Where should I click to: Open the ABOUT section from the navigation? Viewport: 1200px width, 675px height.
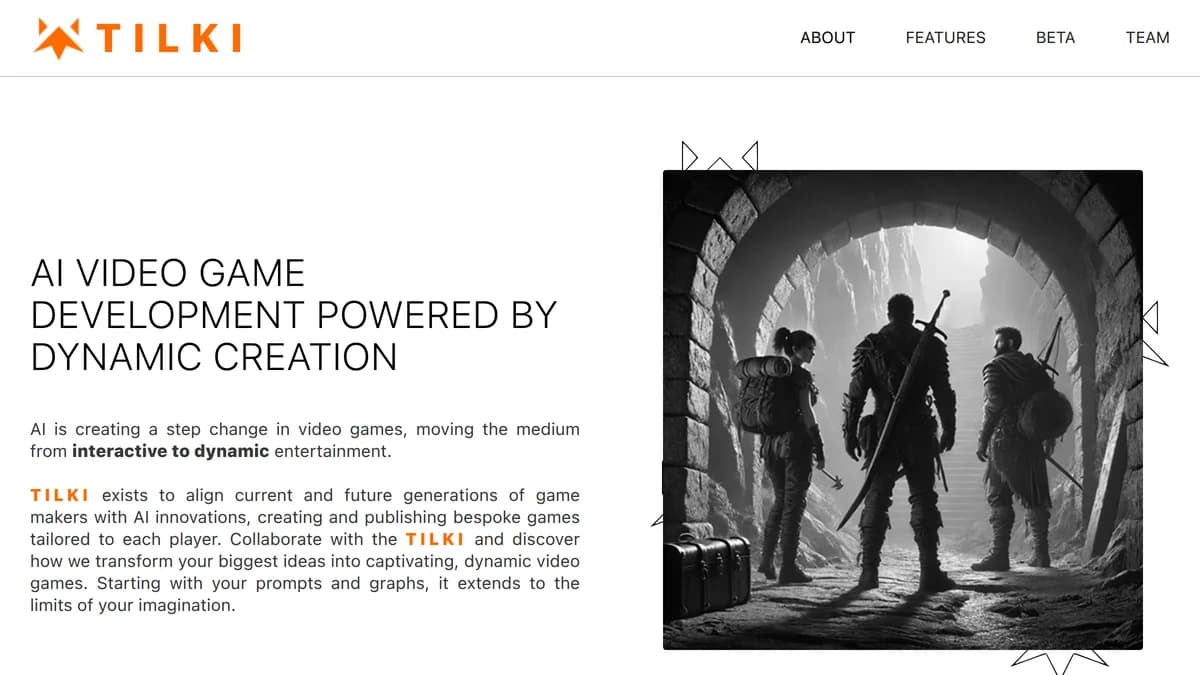click(827, 37)
